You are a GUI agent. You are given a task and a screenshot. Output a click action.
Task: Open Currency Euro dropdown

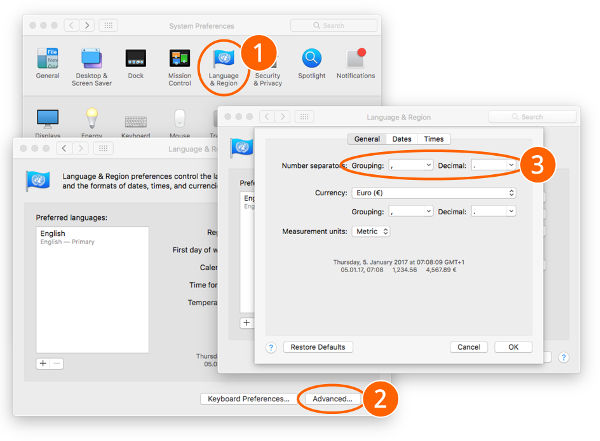click(x=434, y=193)
